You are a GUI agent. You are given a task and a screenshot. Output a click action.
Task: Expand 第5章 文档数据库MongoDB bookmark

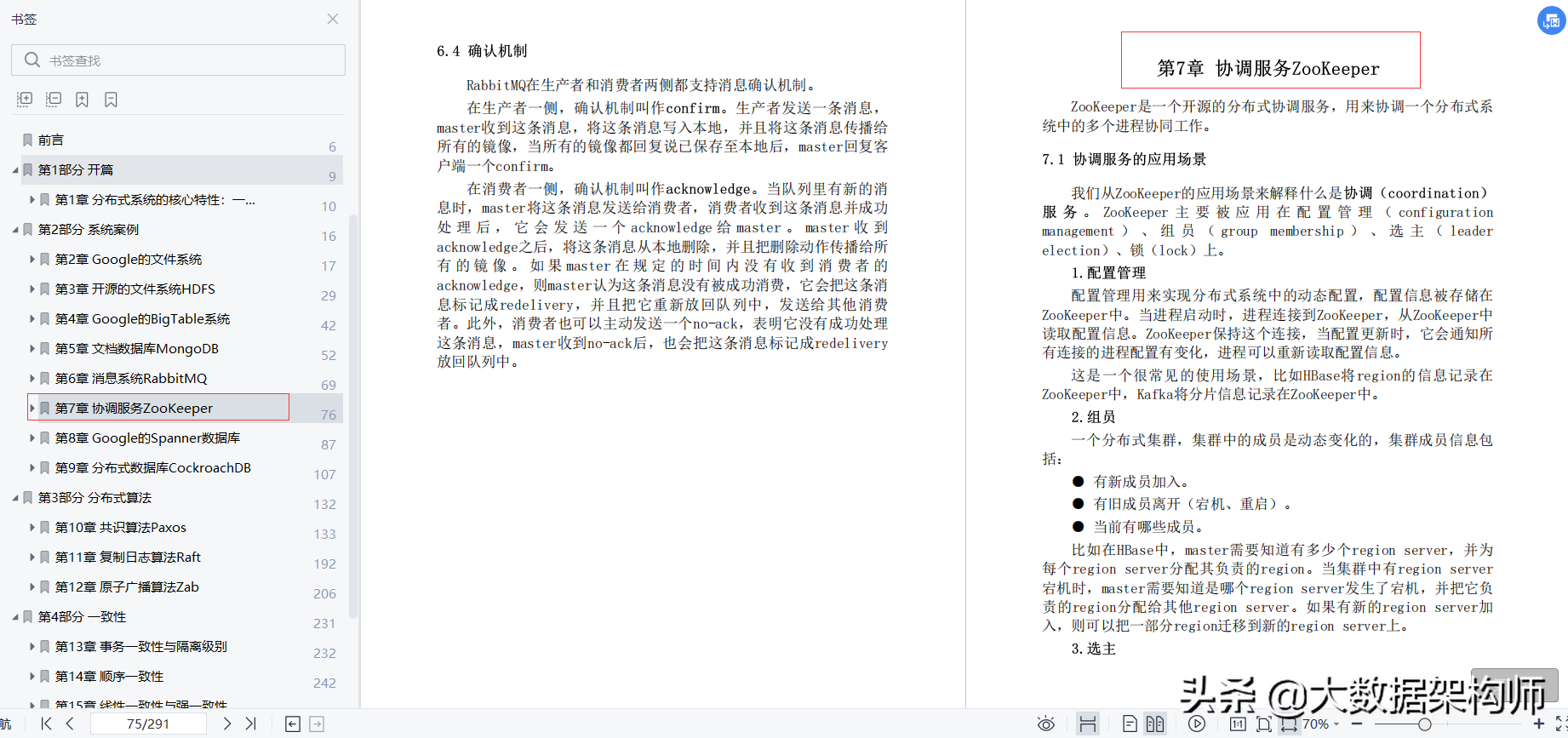click(x=31, y=348)
